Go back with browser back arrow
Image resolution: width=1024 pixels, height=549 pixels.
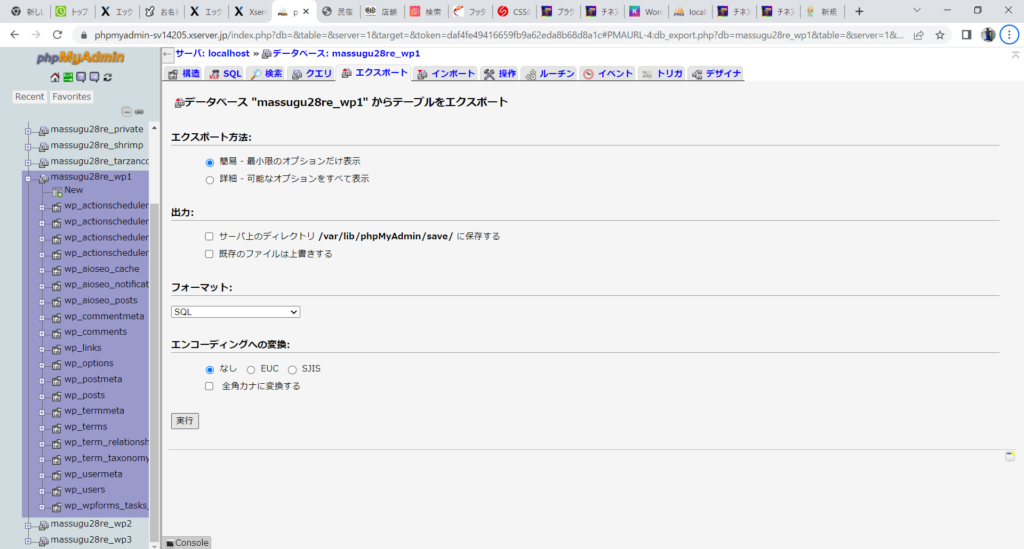click(x=14, y=35)
